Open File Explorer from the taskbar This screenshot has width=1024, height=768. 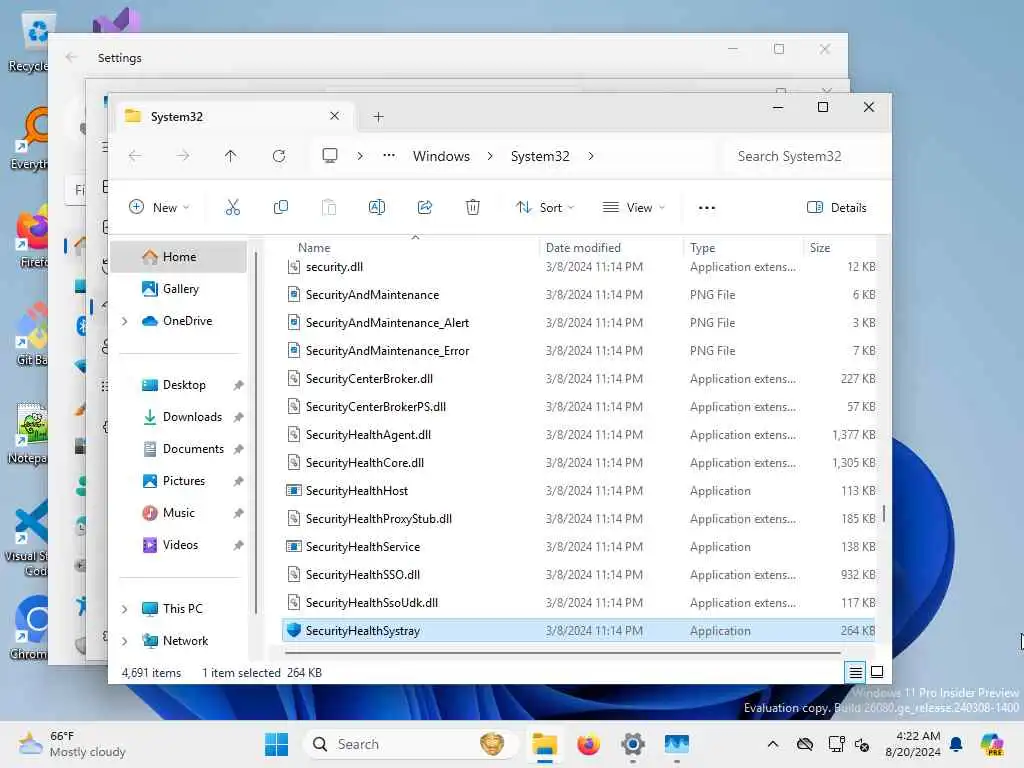(x=544, y=744)
